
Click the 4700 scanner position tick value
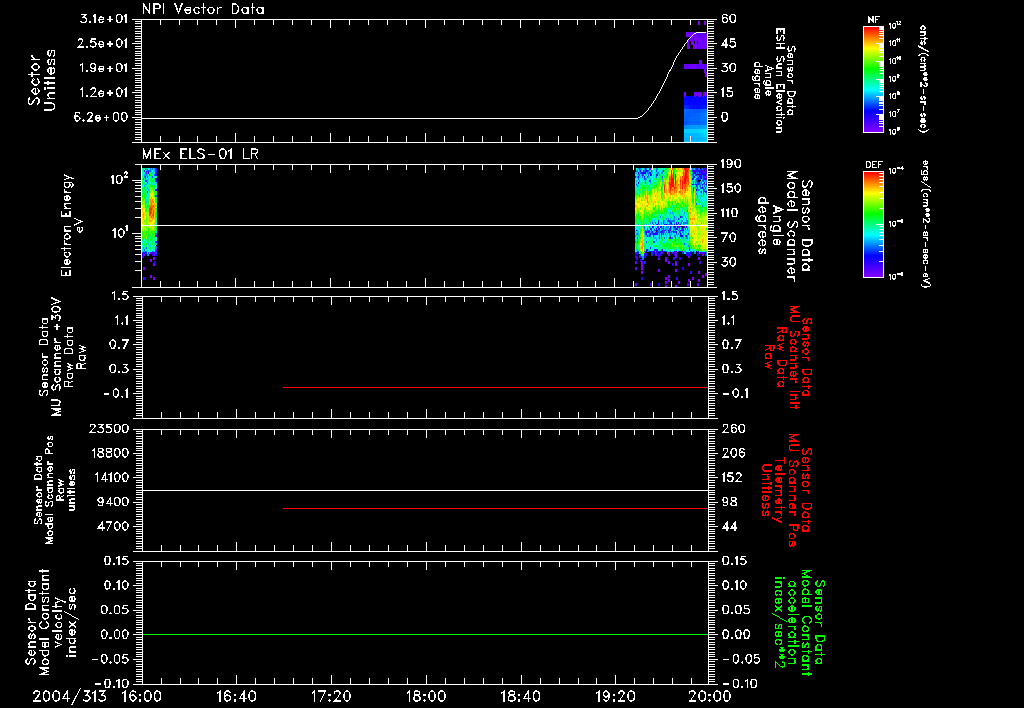[113, 526]
